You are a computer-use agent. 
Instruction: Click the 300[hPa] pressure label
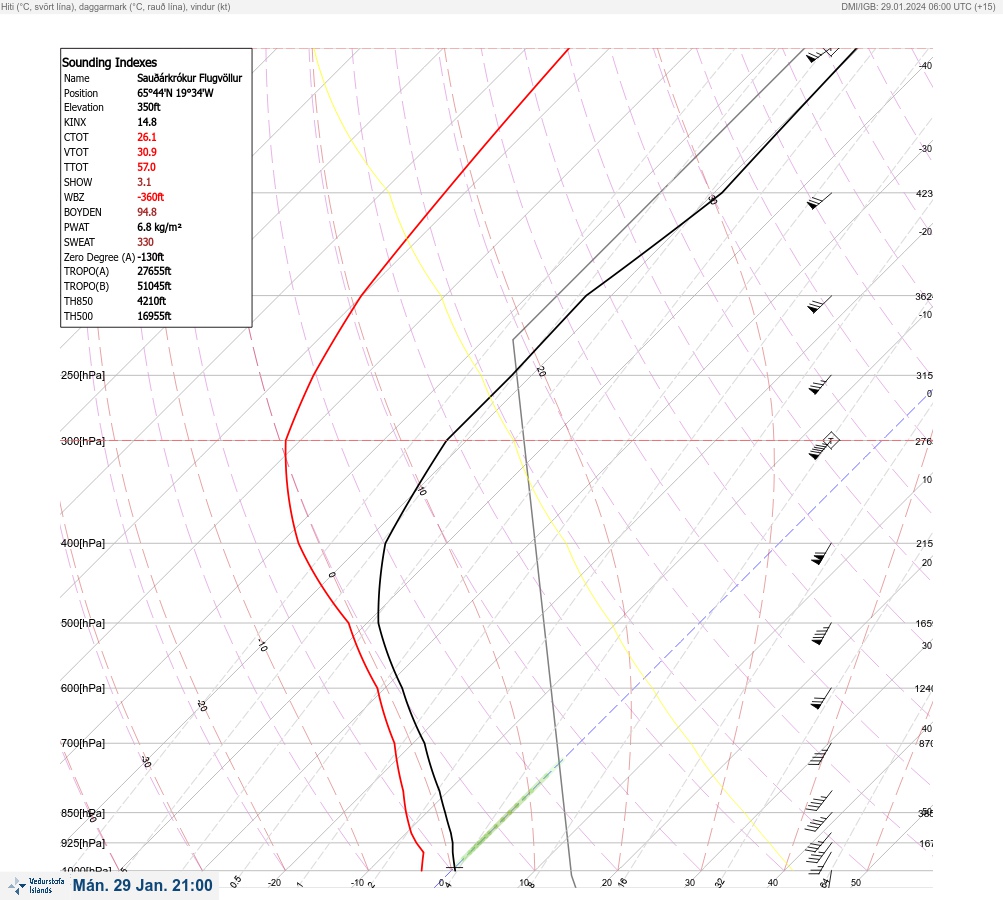(x=83, y=441)
